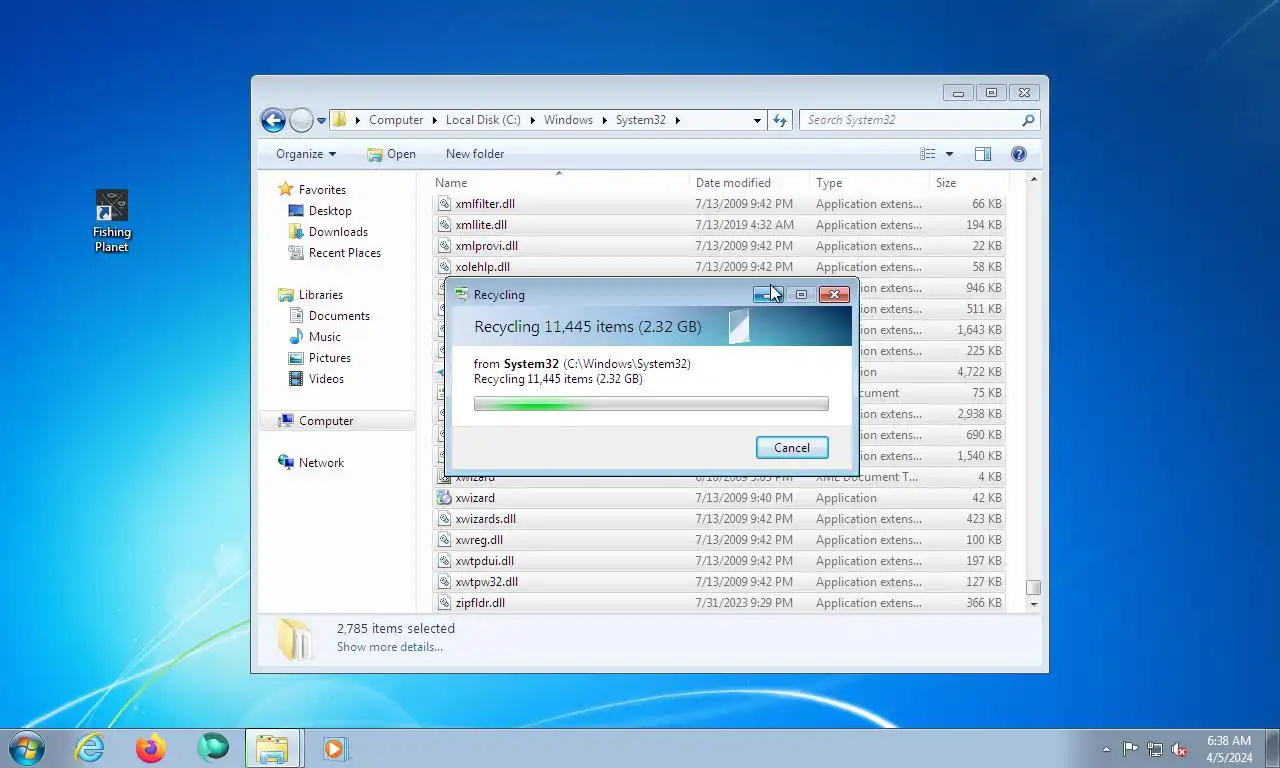Click the Refresh button beside address bar
Image resolution: width=1280 pixels, height=768 pixels.
[x=780, y=120]
